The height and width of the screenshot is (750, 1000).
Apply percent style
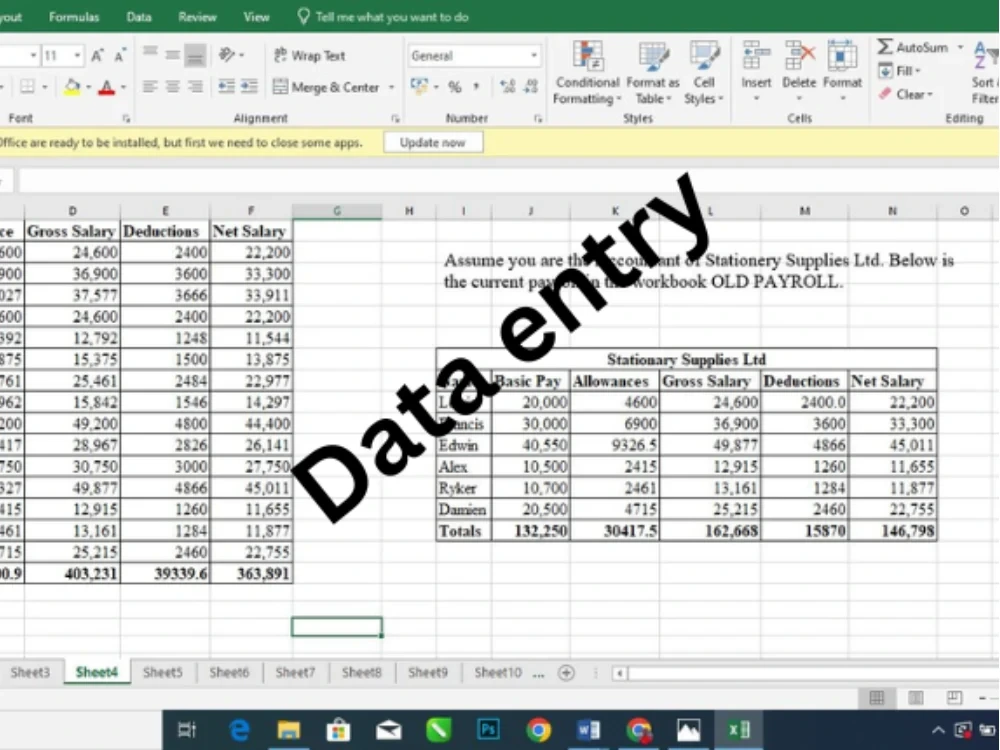pyautogui.click(x=455, y=87)
